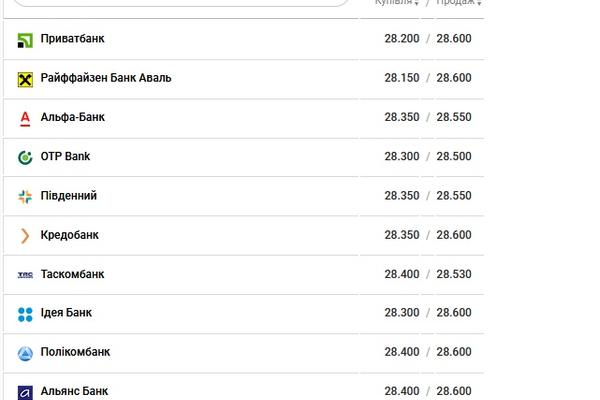Click the dark blue Альянс Банк logo
This screenshot has height=400, width=600.
(25, 393)
